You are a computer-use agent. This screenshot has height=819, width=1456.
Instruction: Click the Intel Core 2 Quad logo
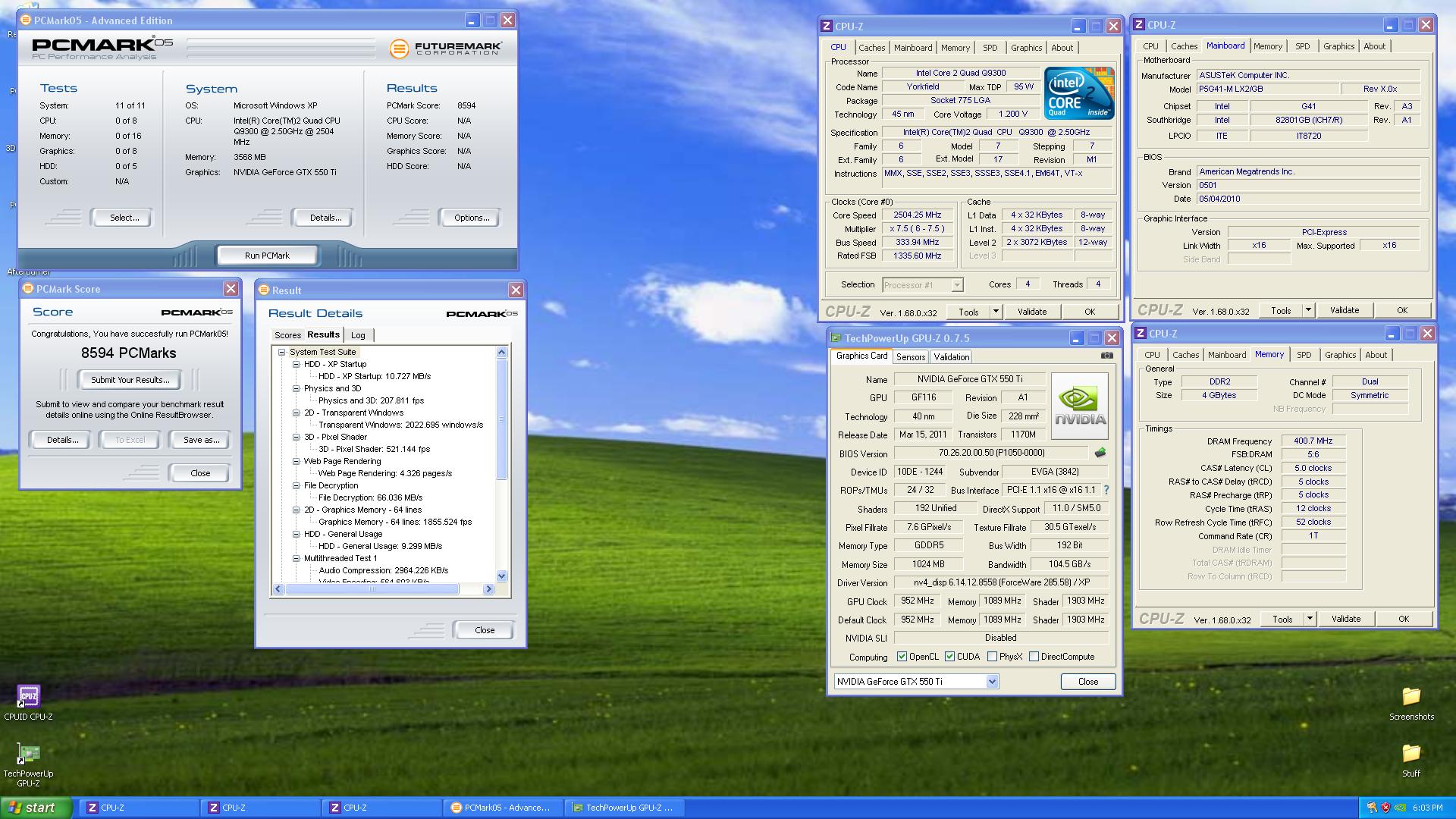[1078, 93]
